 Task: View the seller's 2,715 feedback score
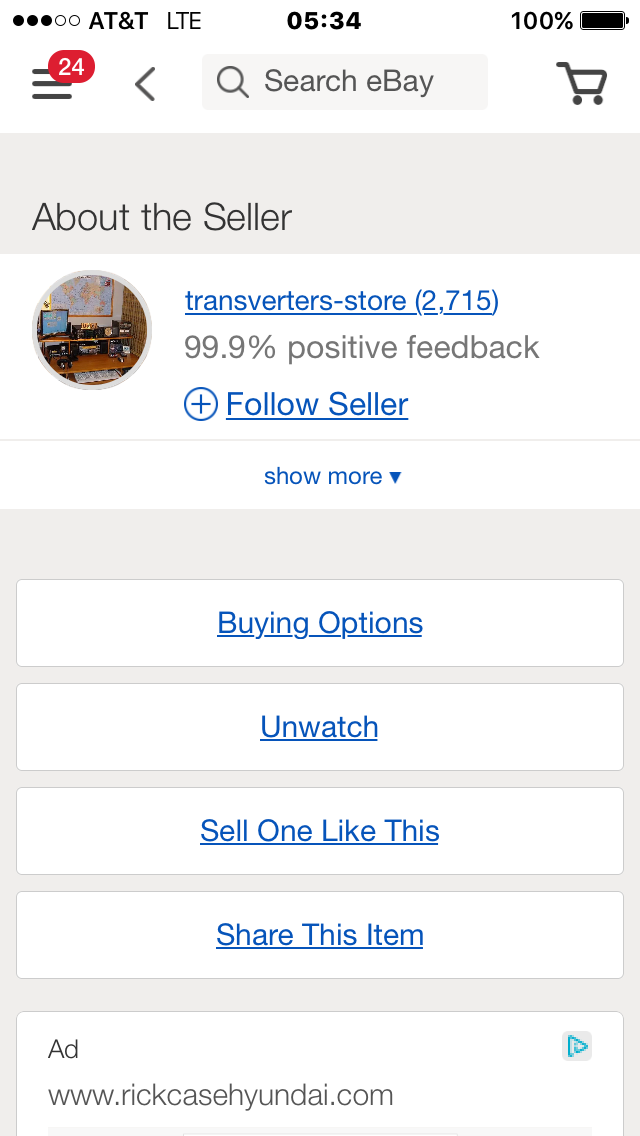point(457,300)
